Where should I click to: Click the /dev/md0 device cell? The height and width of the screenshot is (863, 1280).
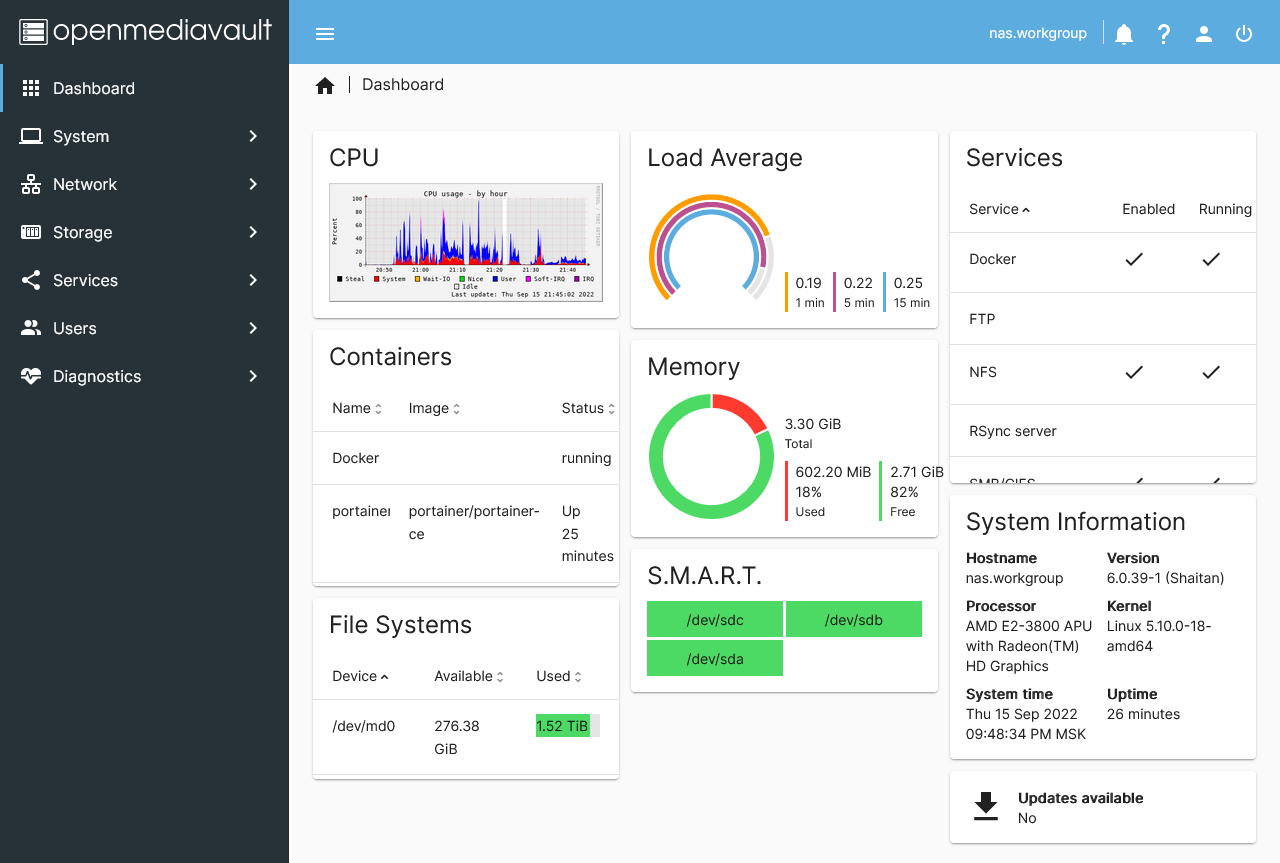point(364,726)
